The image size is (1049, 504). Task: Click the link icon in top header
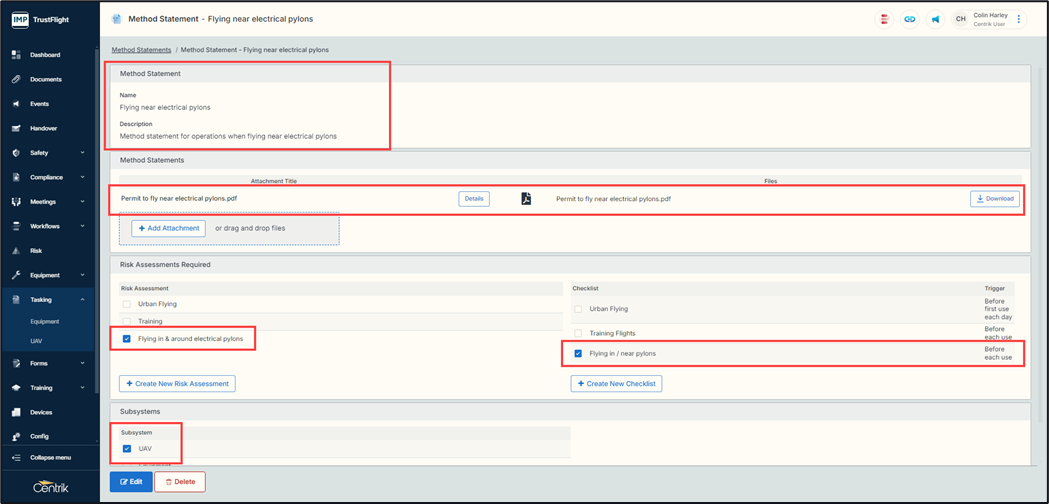[909, 19]
